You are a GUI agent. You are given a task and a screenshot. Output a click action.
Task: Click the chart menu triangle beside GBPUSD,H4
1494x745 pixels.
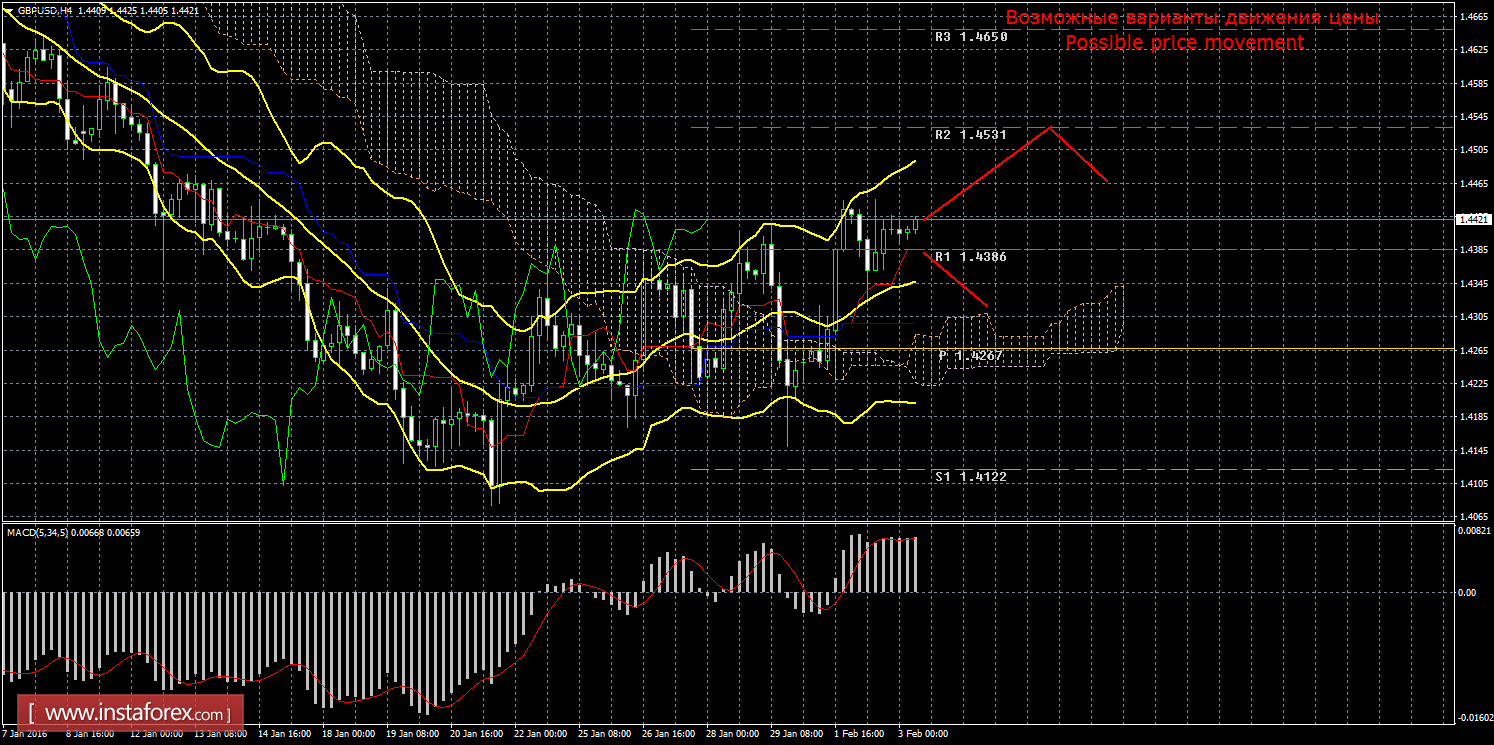(x=10, y=10)
